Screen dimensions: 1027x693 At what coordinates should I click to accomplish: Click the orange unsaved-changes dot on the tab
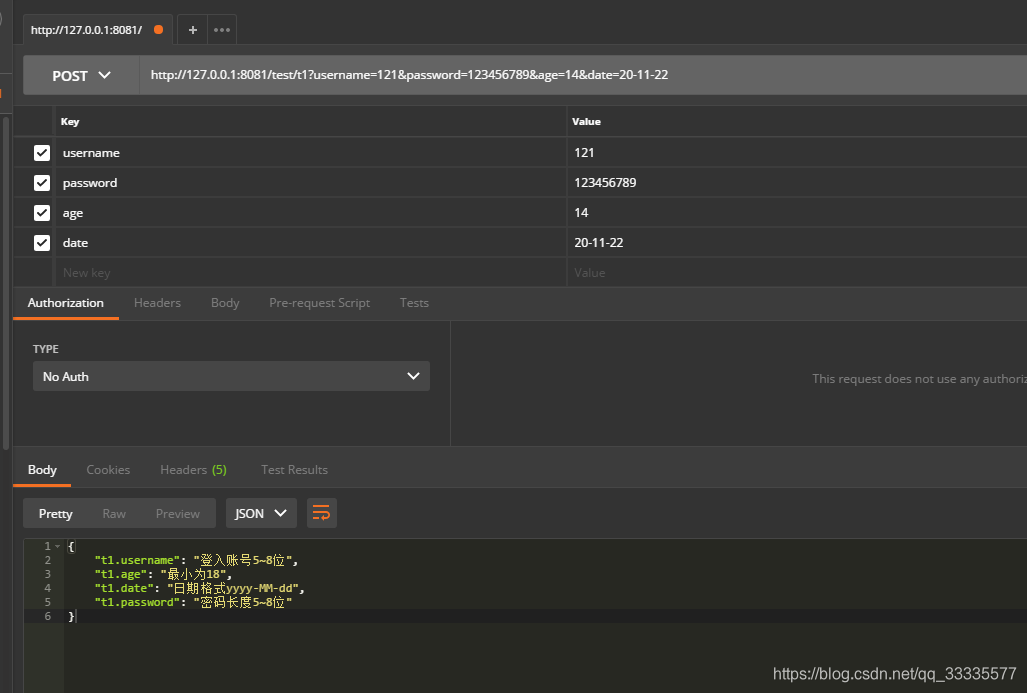(x=158, y=29)
